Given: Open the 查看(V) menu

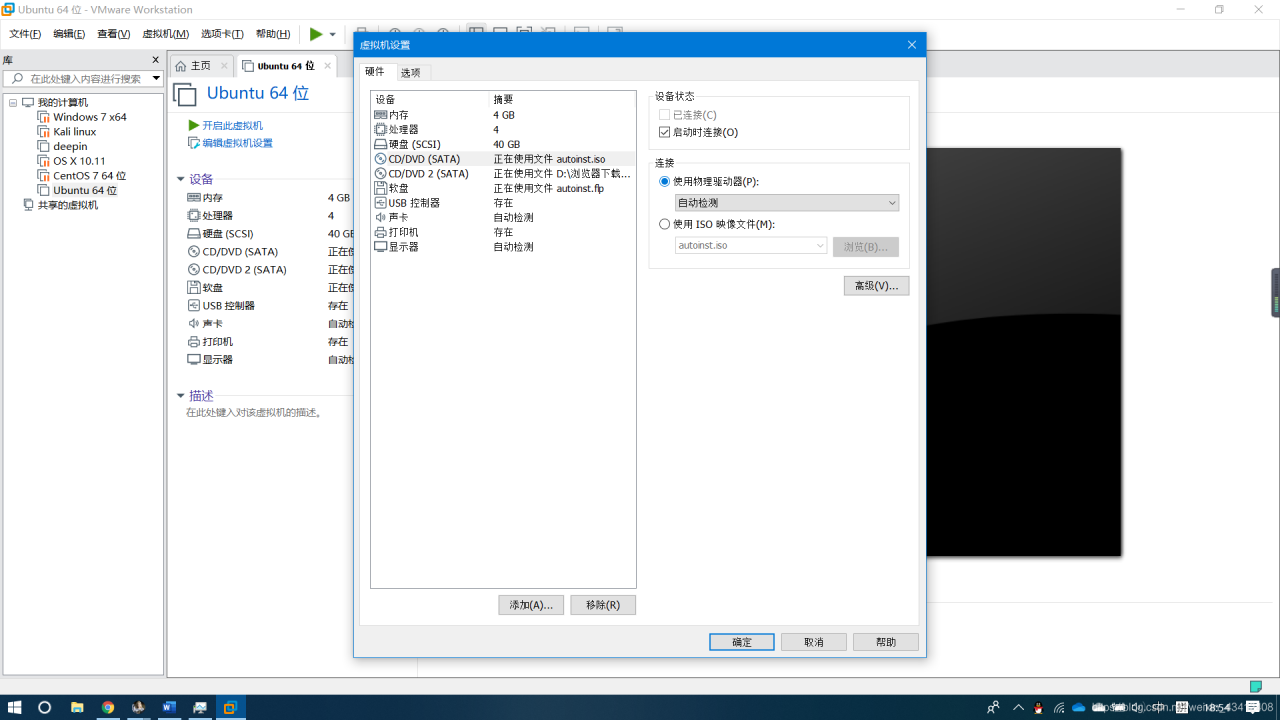Looking at the screenshot, I should click(x=113, y=34).
